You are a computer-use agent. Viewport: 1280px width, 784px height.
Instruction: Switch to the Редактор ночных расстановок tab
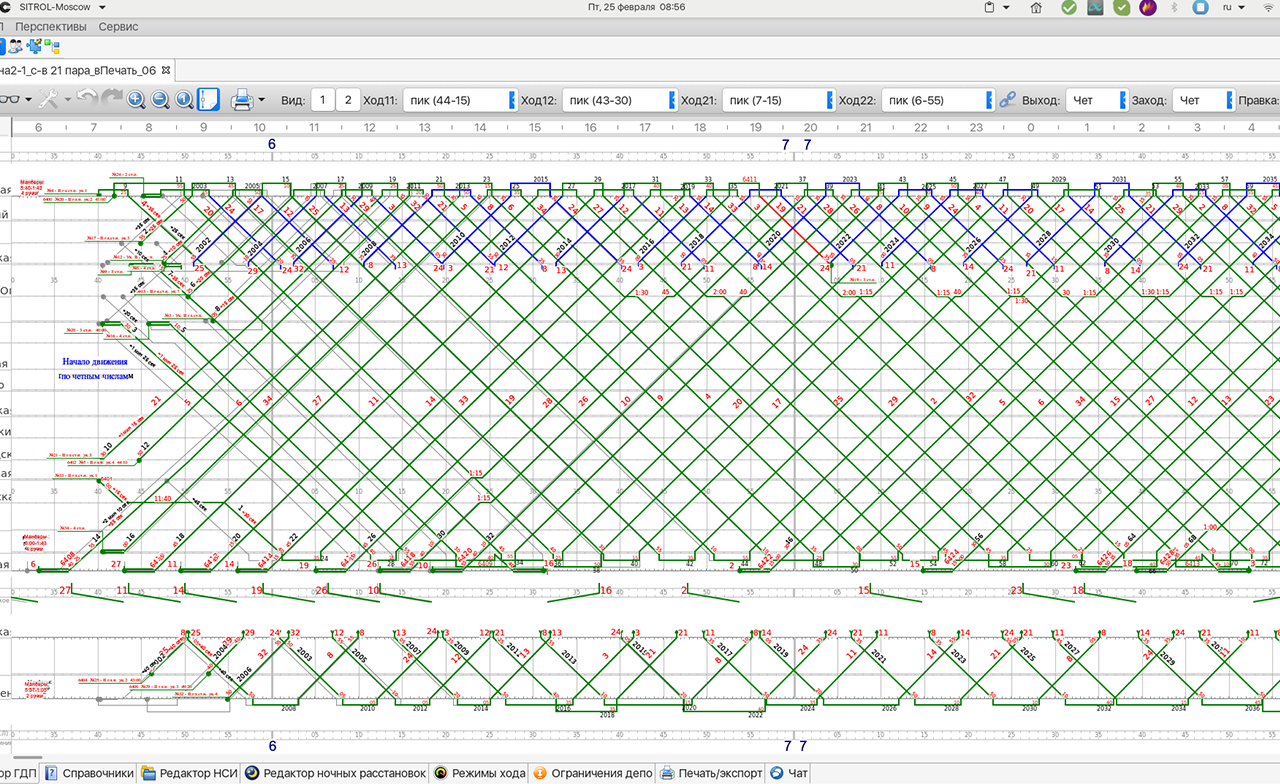point(336,773)
